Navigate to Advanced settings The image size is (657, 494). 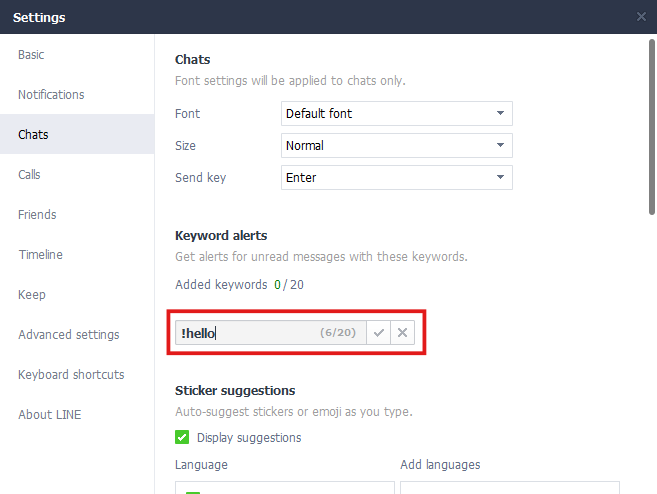[x=68, y=335]
